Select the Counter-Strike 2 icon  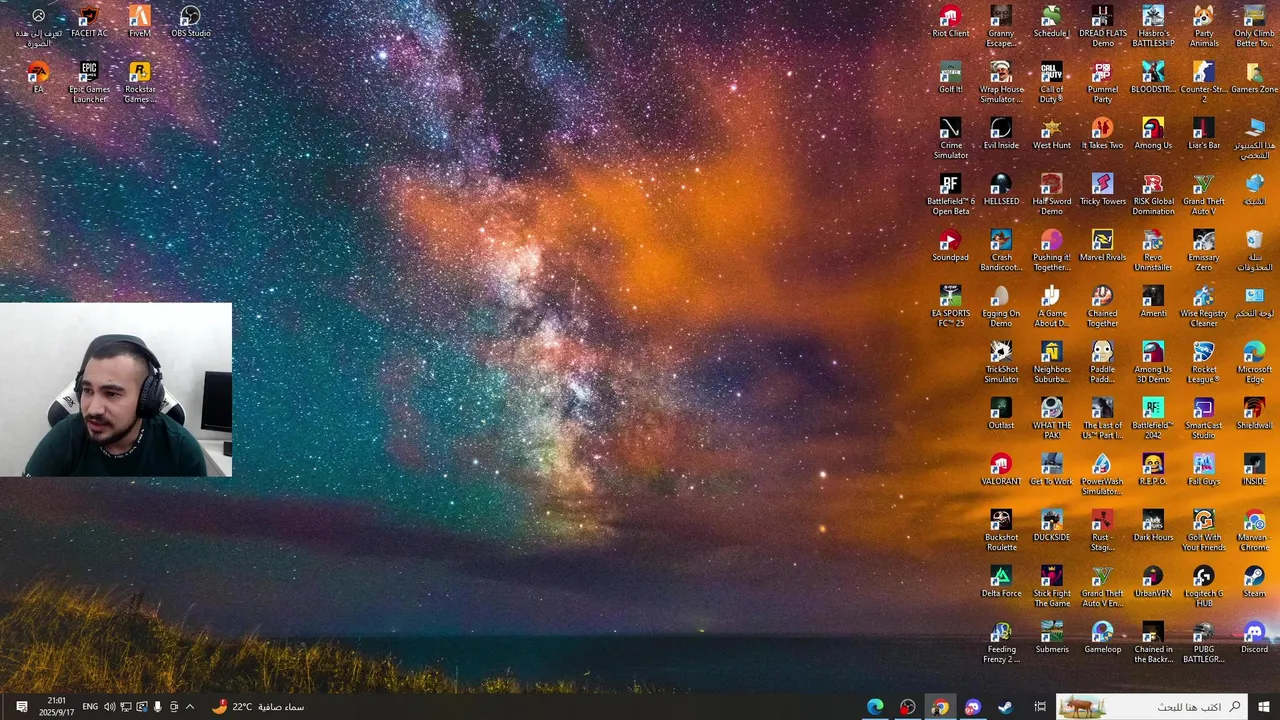tap(1204, 82)
